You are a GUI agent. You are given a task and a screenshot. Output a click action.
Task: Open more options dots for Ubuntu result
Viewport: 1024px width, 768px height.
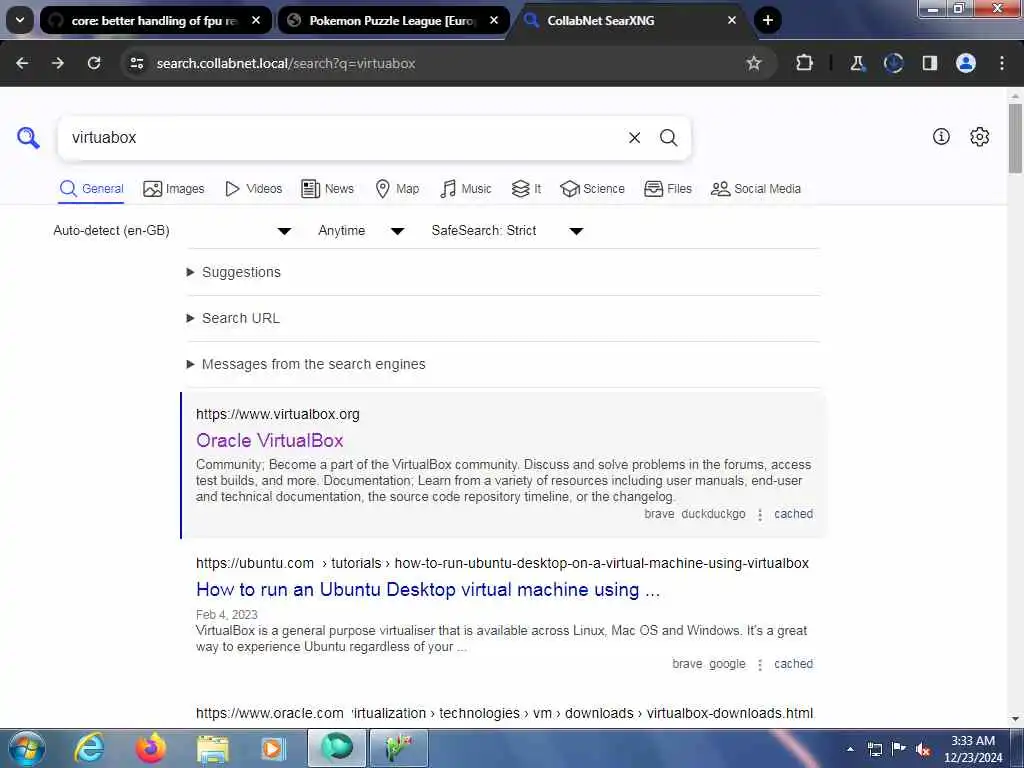click(x=760, y=664)
